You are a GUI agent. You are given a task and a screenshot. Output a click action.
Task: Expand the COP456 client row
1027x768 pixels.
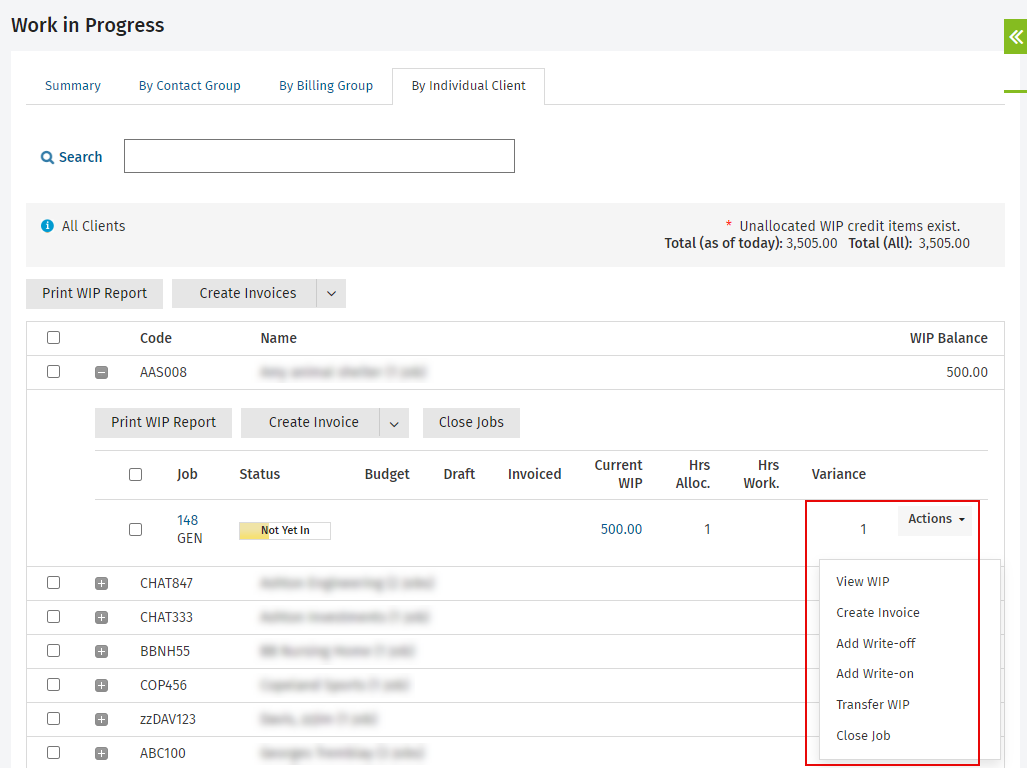(x=102, y=686)
